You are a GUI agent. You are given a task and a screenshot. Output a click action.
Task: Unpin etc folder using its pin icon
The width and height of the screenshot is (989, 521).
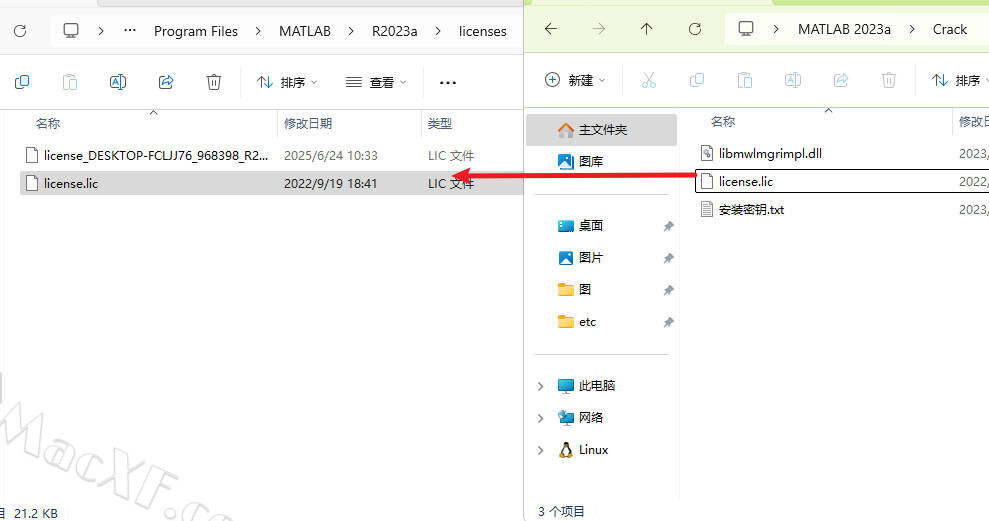668,322
